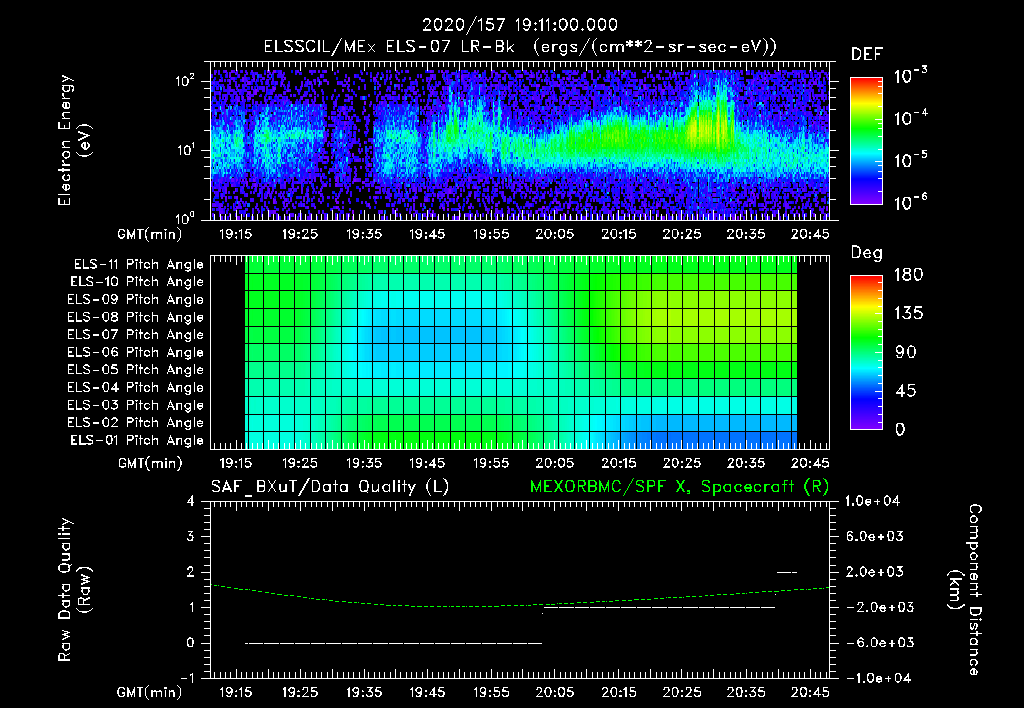
Task: Pick the ELS-06 Pitch Angle row label
Action: tap(136, 352)
